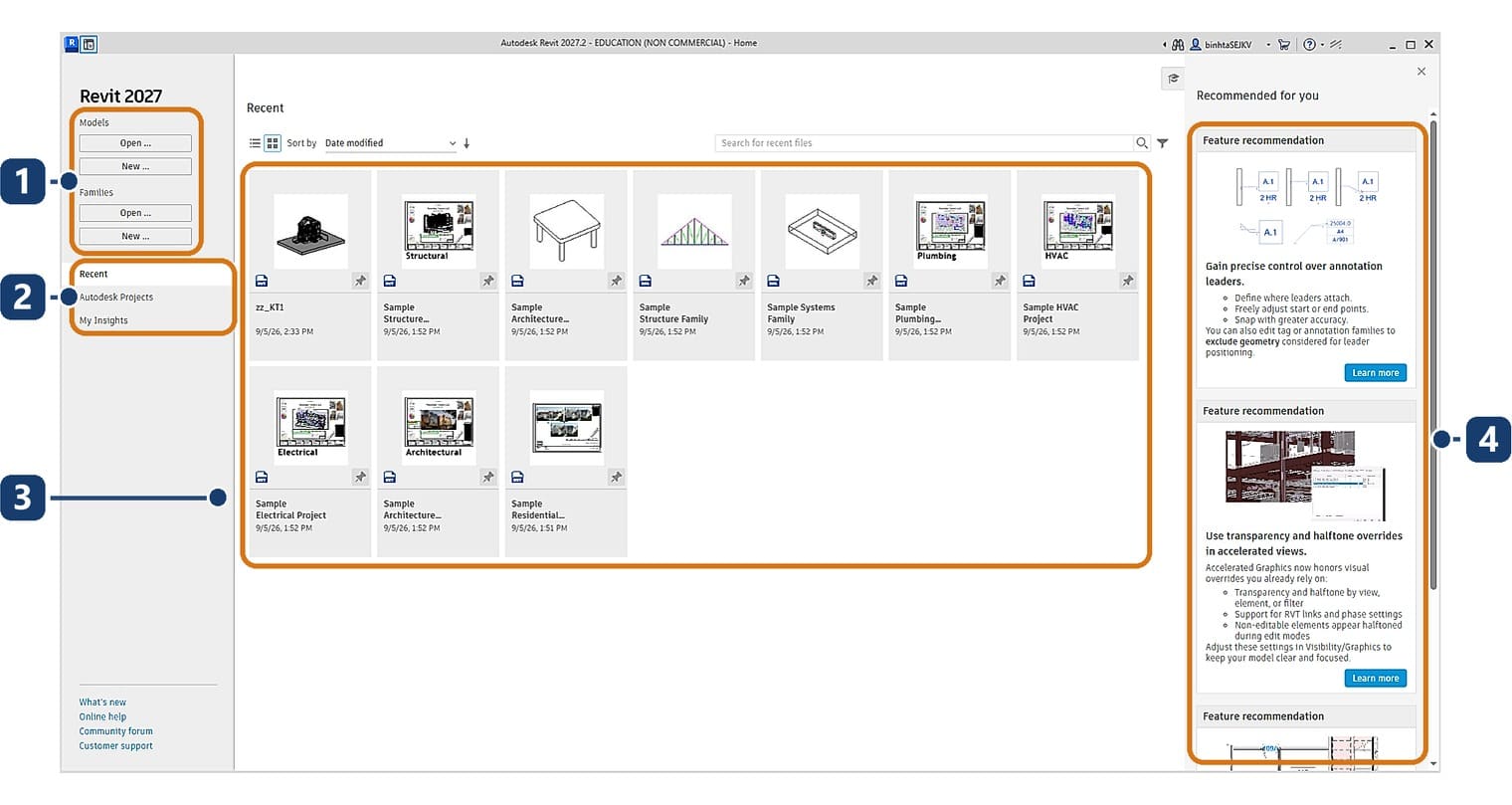The height and width of the screenshot is (805, 1512).
Task: Click Learn more for annotation leaders
Action: click(x=1376, y=373)
